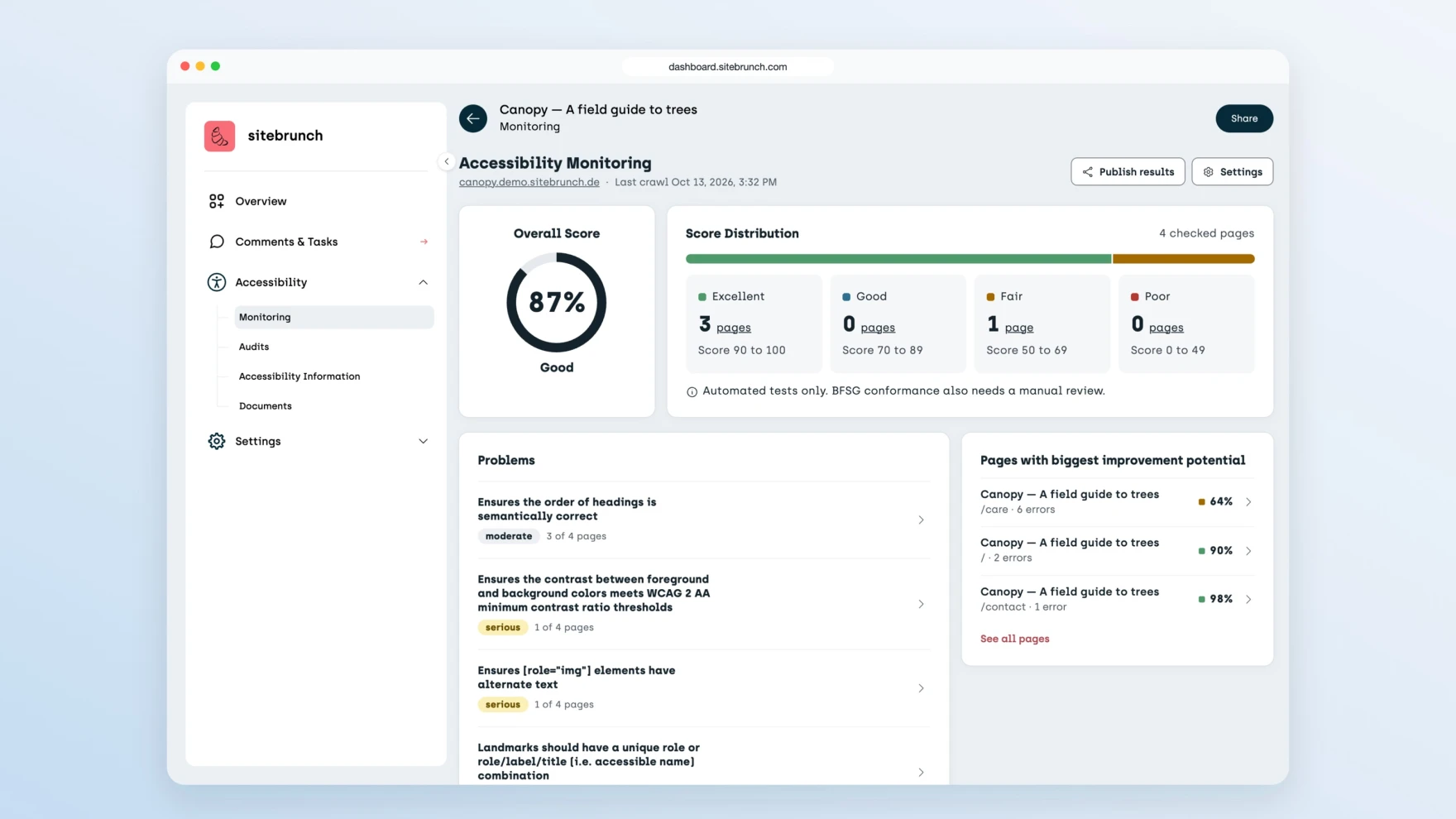Click the browser address bar dashboard.sitebrunch.com
Image resolution: width=1456 pixels, height=819 pixels.
(727, 66)
